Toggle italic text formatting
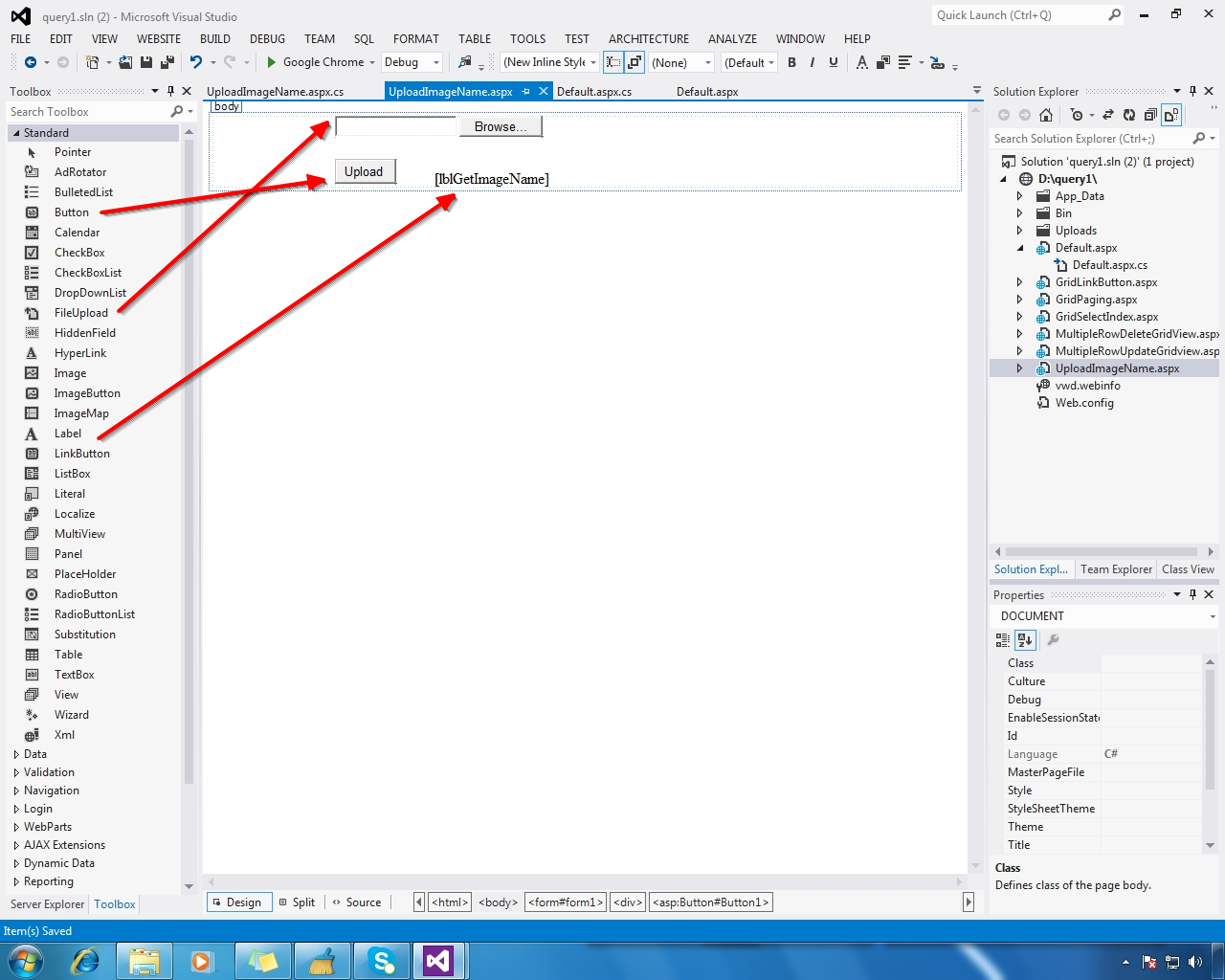 (x=812, y=63)
